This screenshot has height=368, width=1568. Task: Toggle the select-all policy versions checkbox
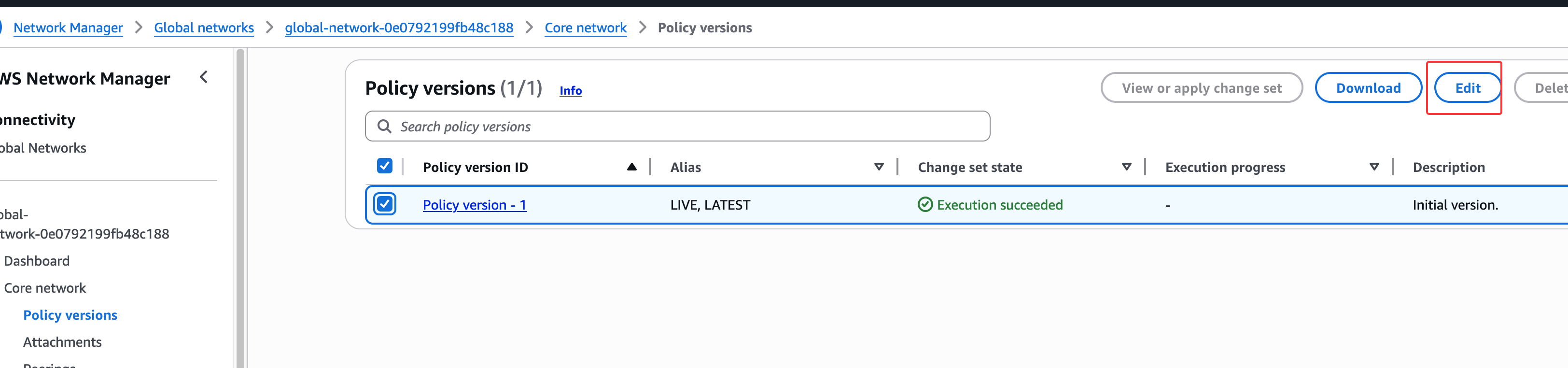385,166
